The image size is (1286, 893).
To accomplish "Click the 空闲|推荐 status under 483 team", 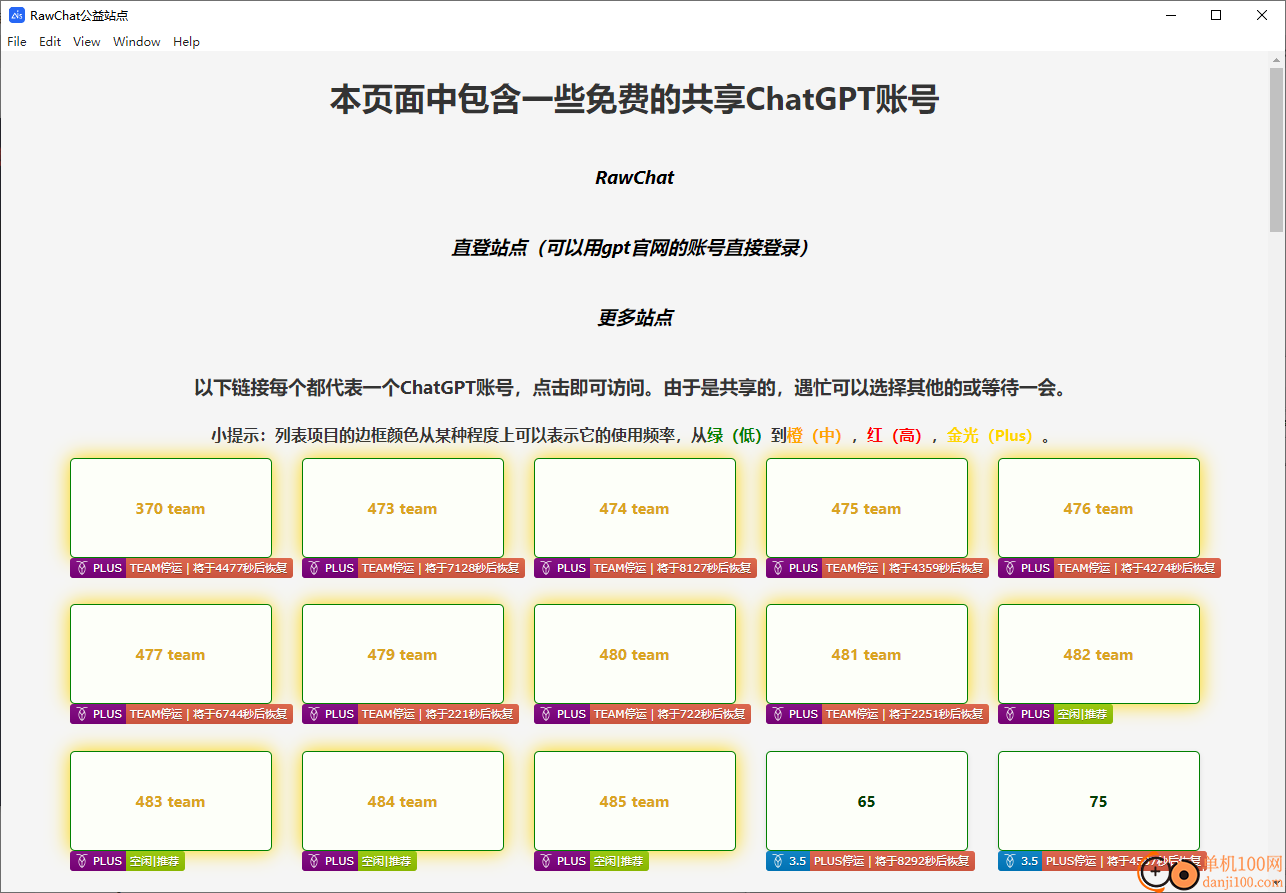I will [x=155, y=861].
